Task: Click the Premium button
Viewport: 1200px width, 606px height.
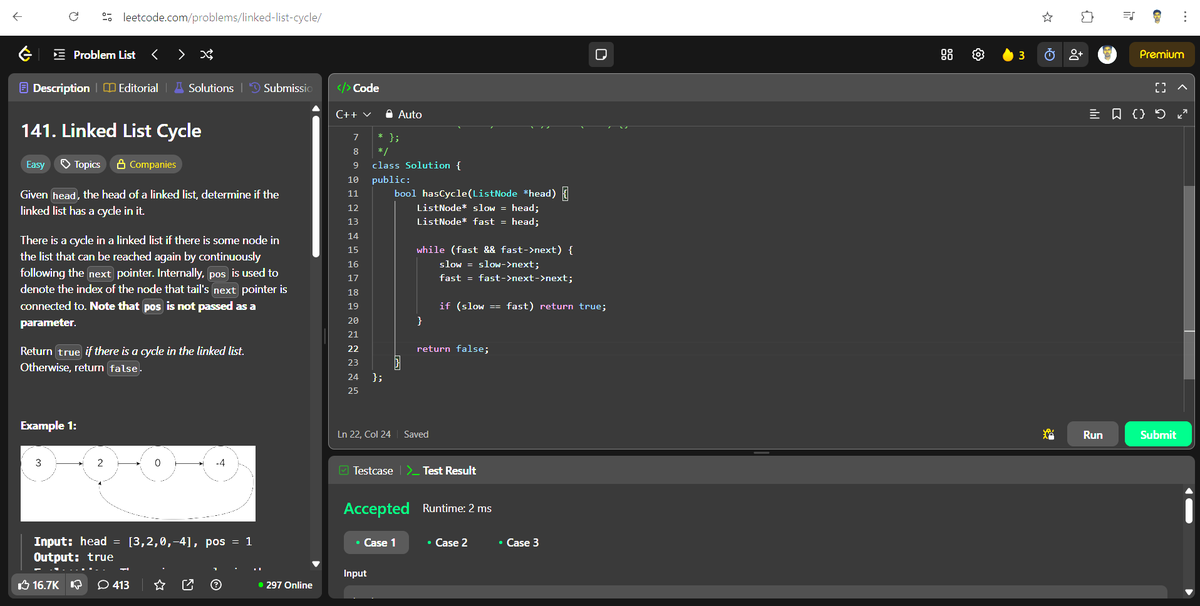Action: 1161,54
